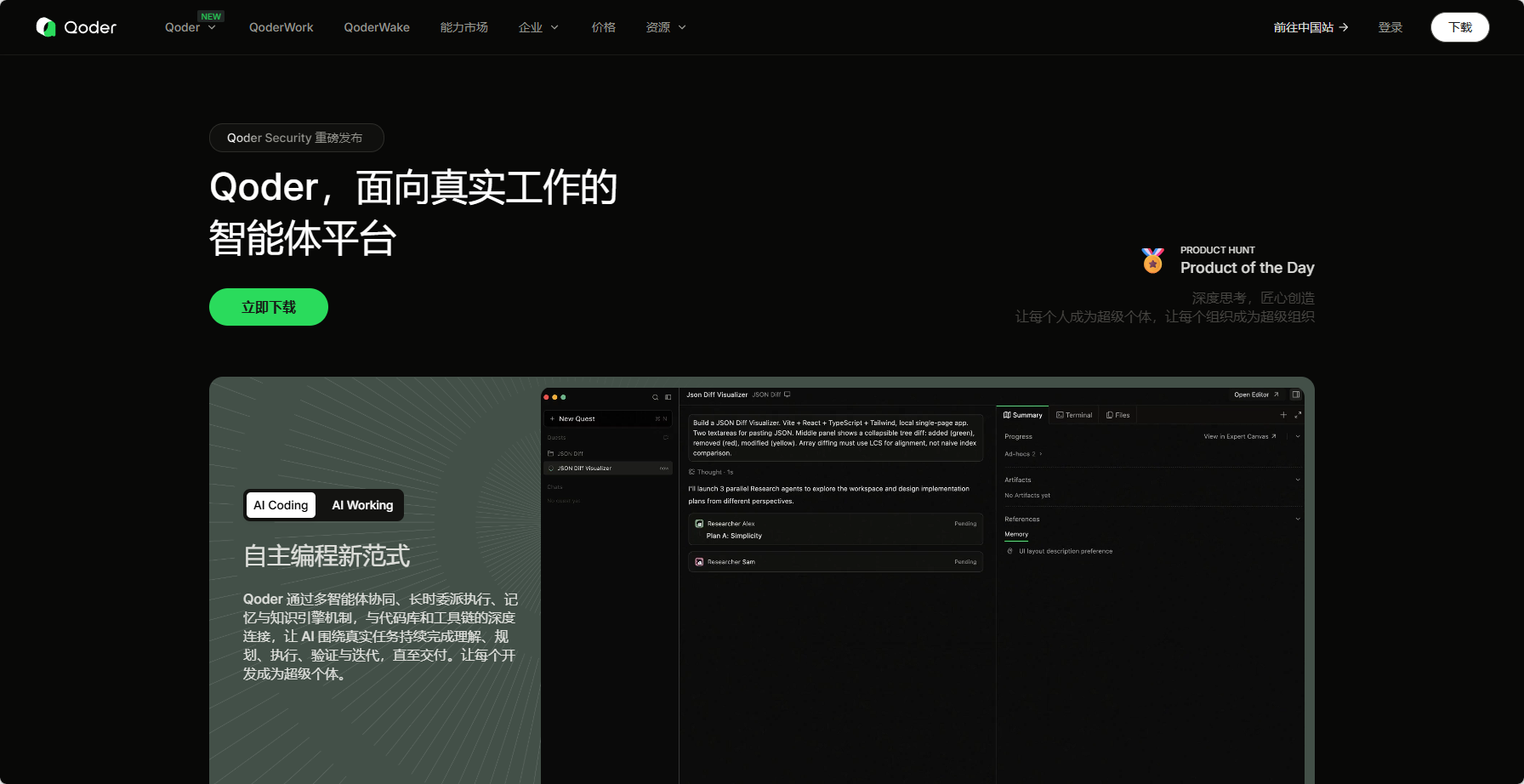Collapse the Progress section chevron
The height and width of the screenshot is (784, 1524).
point(1298,436)
